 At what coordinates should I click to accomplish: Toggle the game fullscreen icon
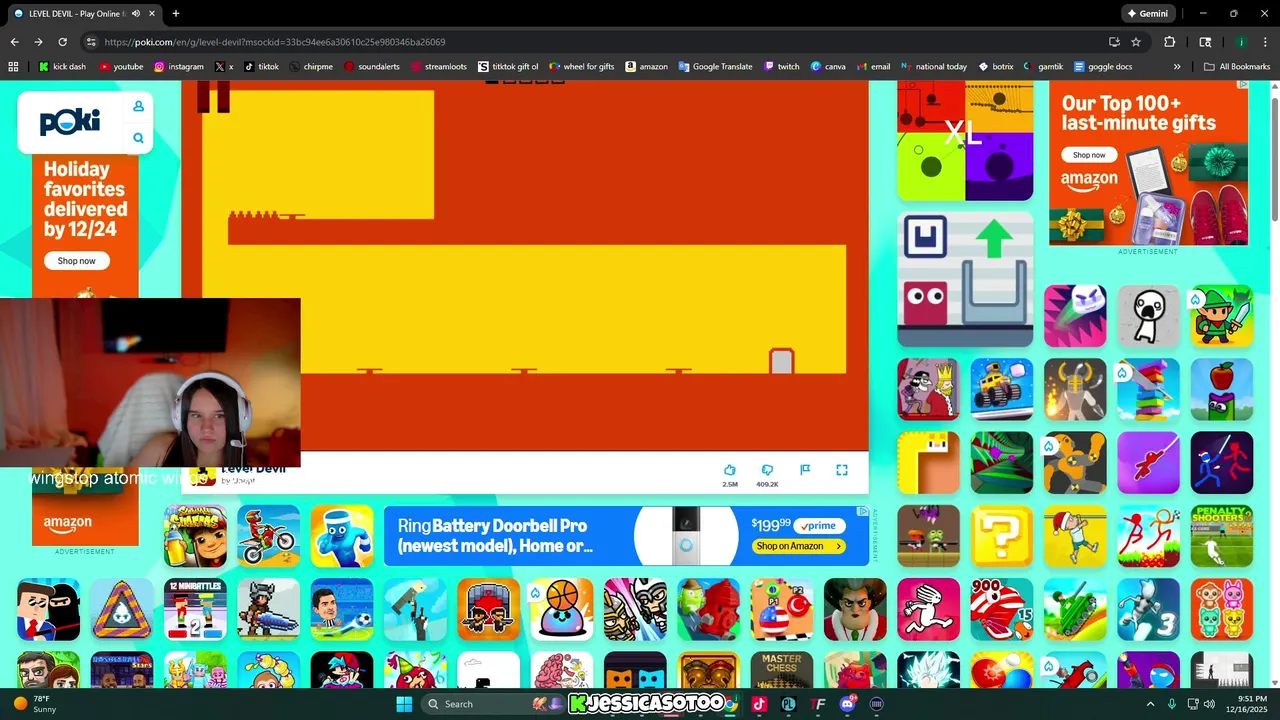click(842, 470)
